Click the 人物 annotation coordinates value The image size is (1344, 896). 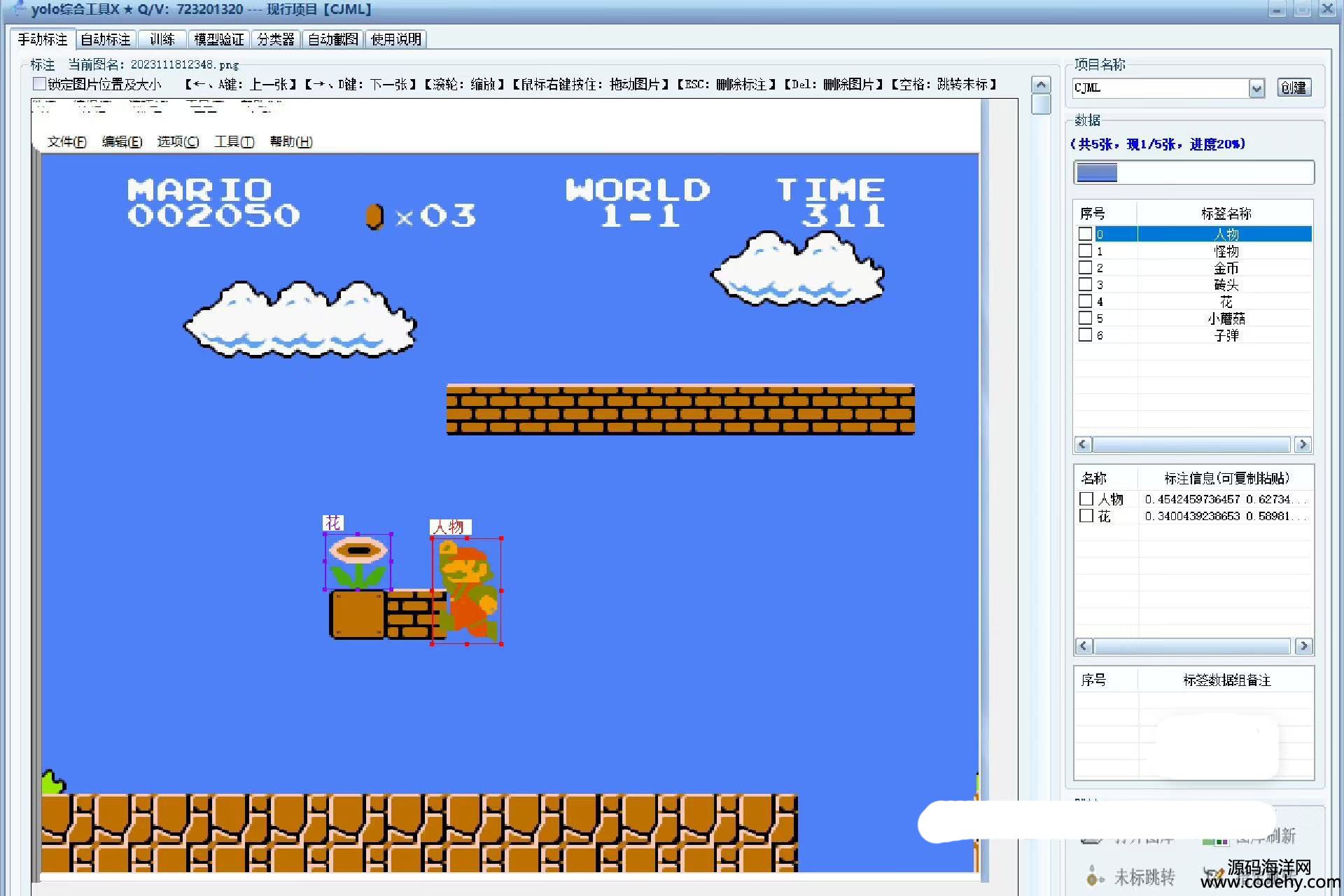pos(1225,499)
